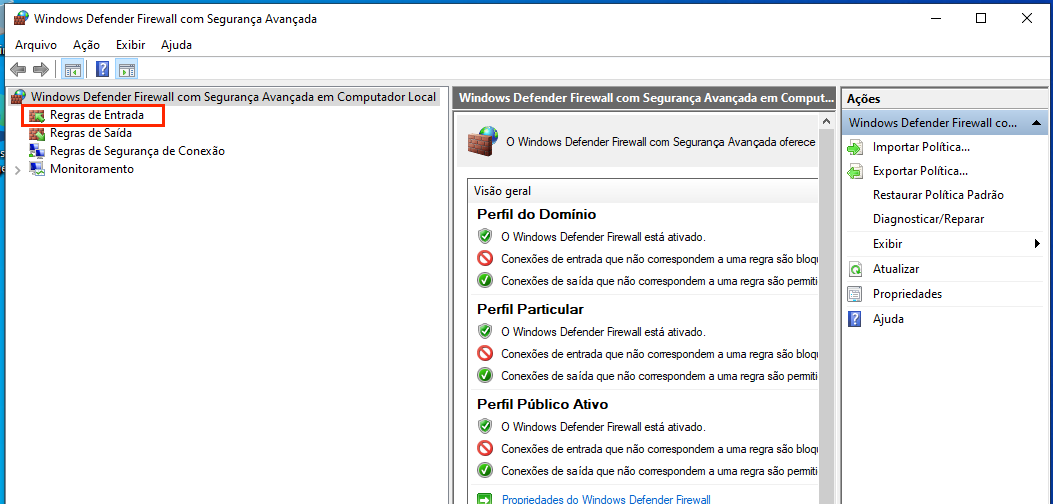The width and height of the screenshot is (1053, 504).
Task: Click Diagnosticar/Reparar action
Action: [x=928, y=219]
